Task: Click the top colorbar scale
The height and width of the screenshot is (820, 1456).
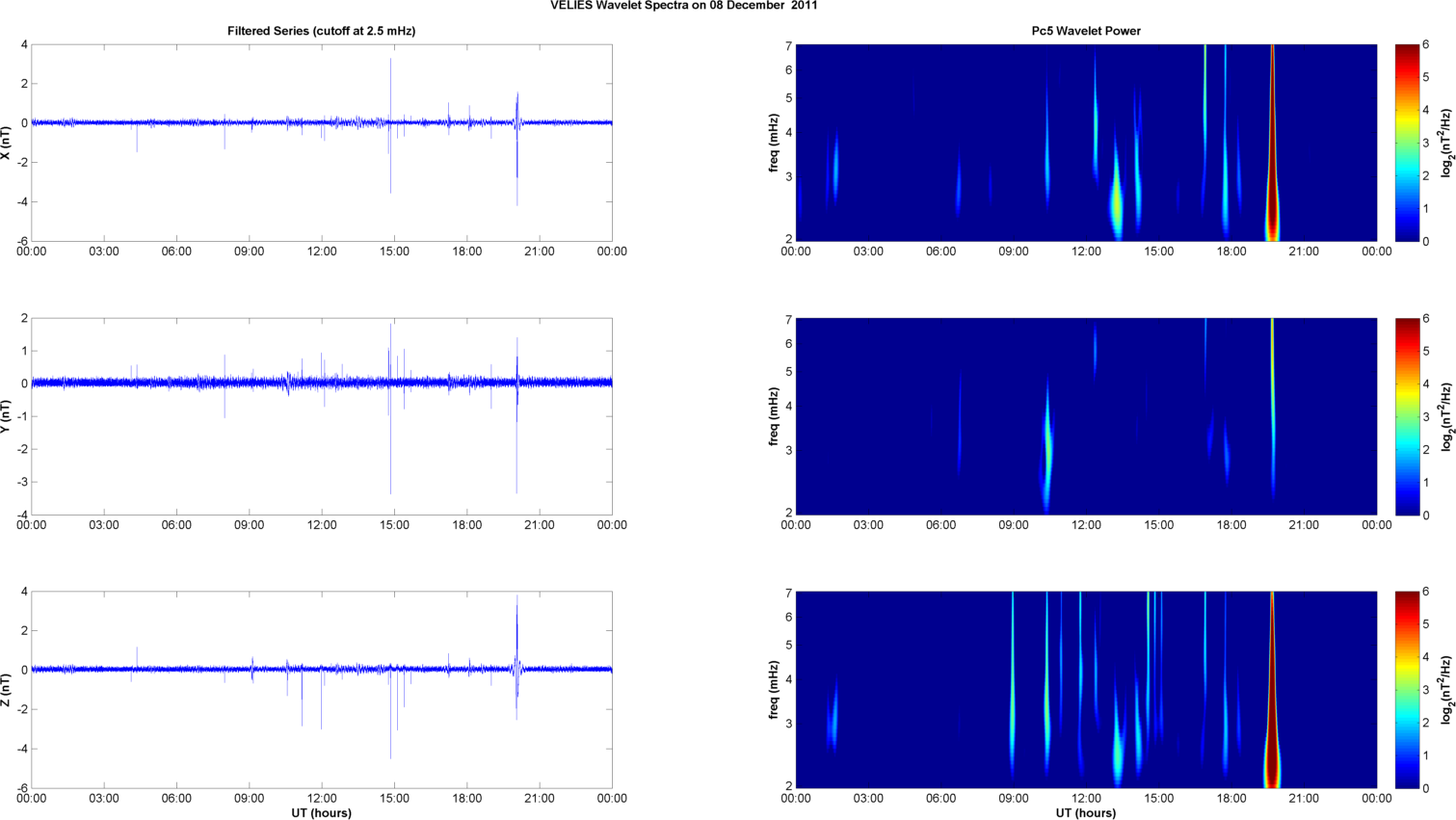Action: pyautogui.click(x=1407, y=143)
